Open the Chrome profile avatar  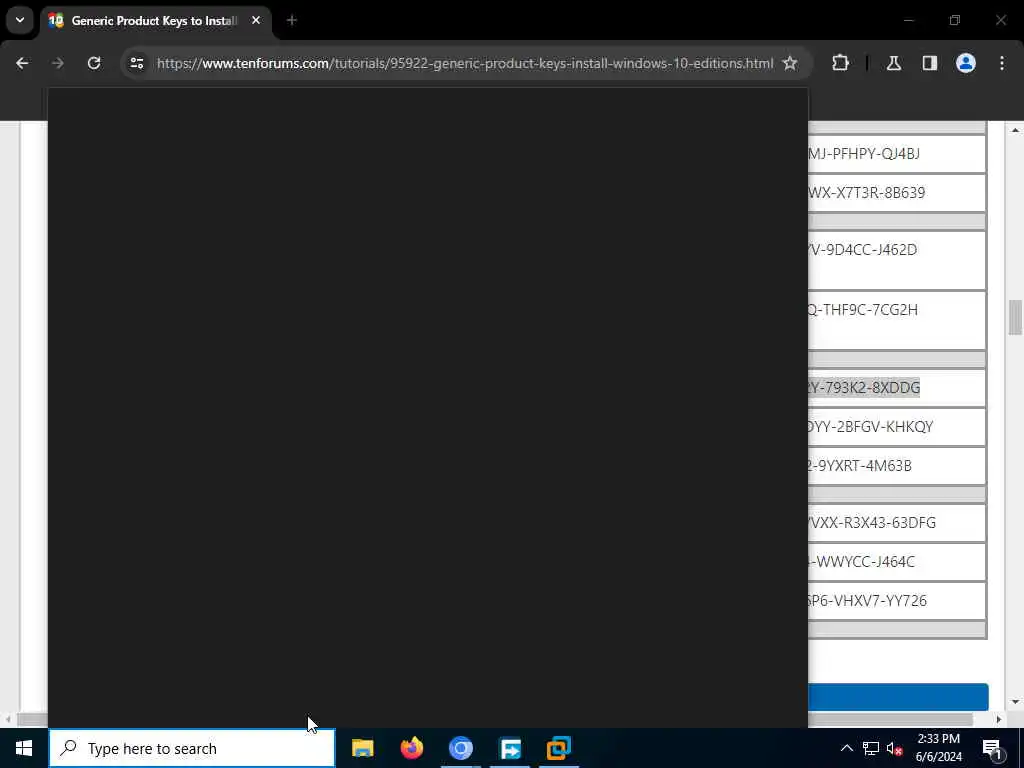966,63
